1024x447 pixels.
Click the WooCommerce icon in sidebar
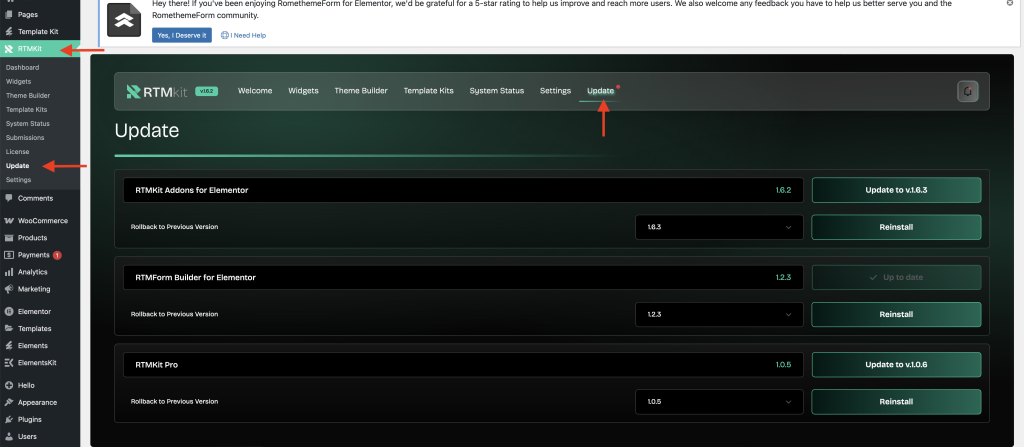(8, 221)
